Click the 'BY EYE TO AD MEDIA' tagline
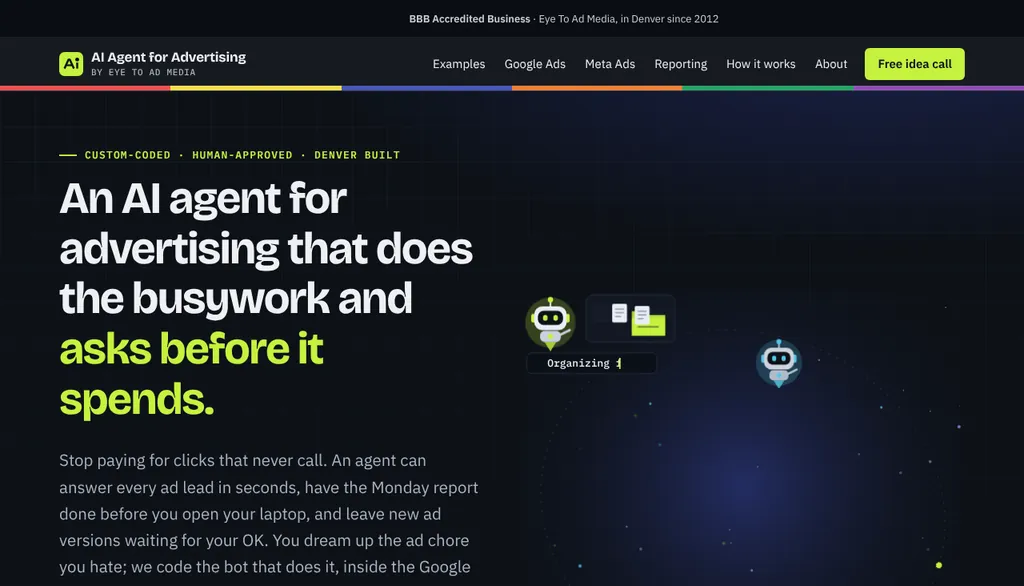The height and width of the screenshot is (586, 1024). point(144,73)
